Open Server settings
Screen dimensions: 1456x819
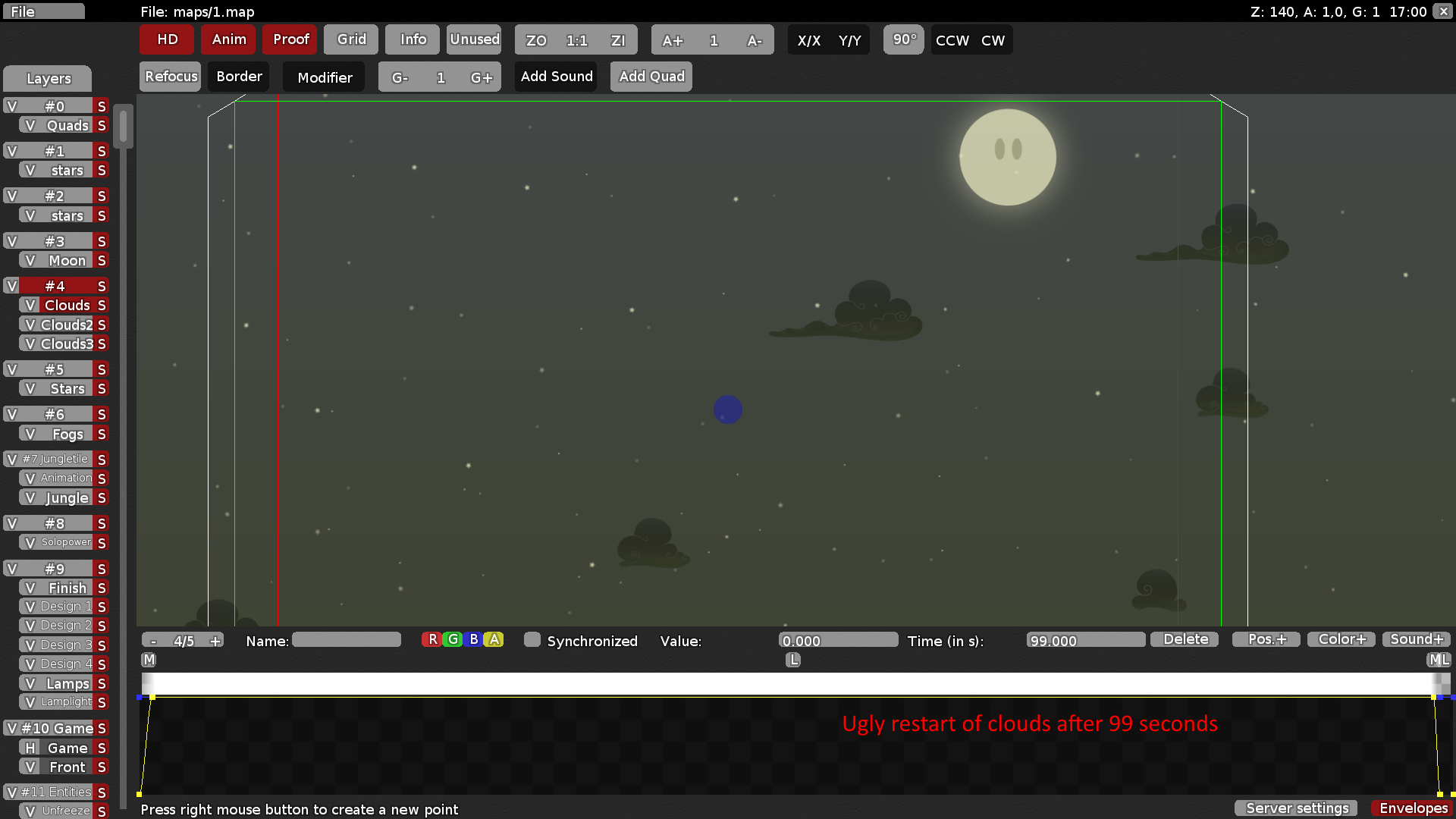[1295, 808]
